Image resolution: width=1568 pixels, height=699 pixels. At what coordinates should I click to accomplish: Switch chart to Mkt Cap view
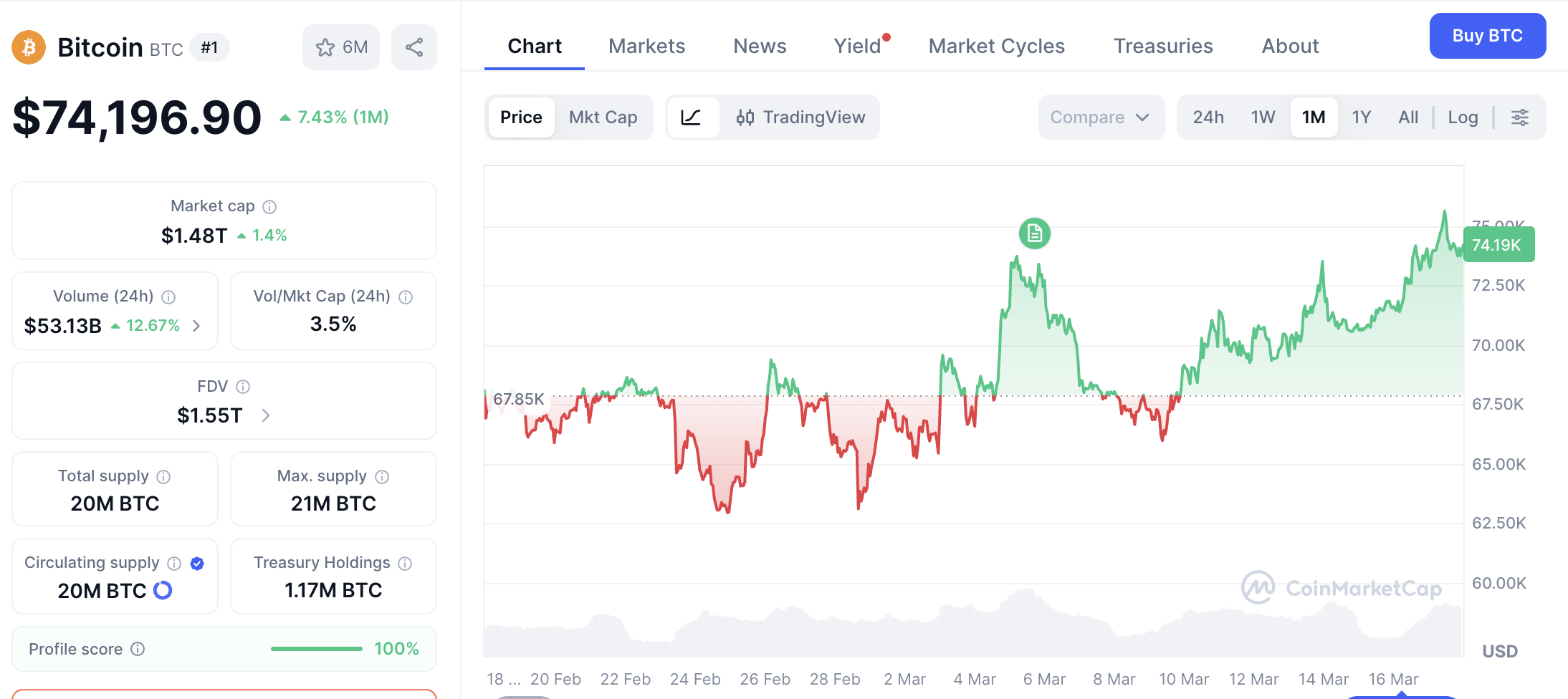pyautogui.click(x=603, y=117)
